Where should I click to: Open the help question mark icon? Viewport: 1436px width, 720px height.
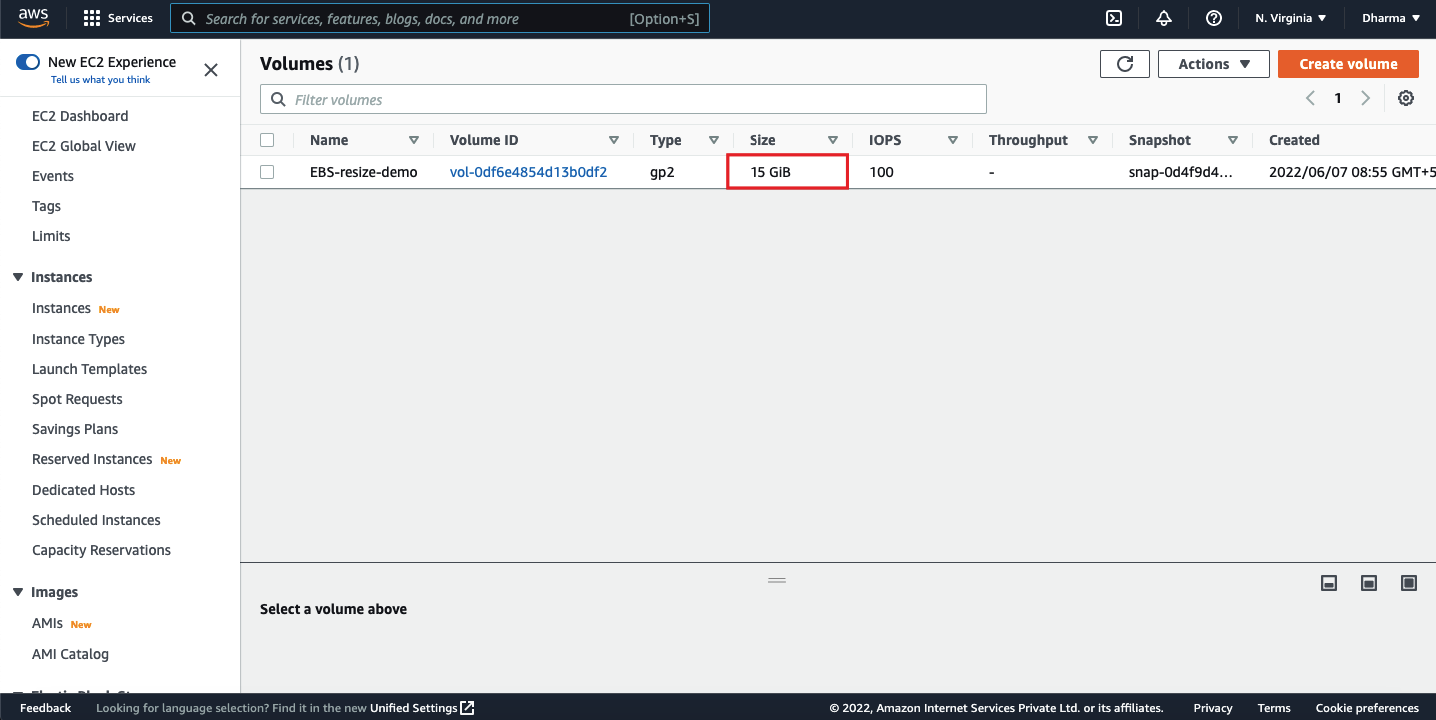pos(1213,18)
